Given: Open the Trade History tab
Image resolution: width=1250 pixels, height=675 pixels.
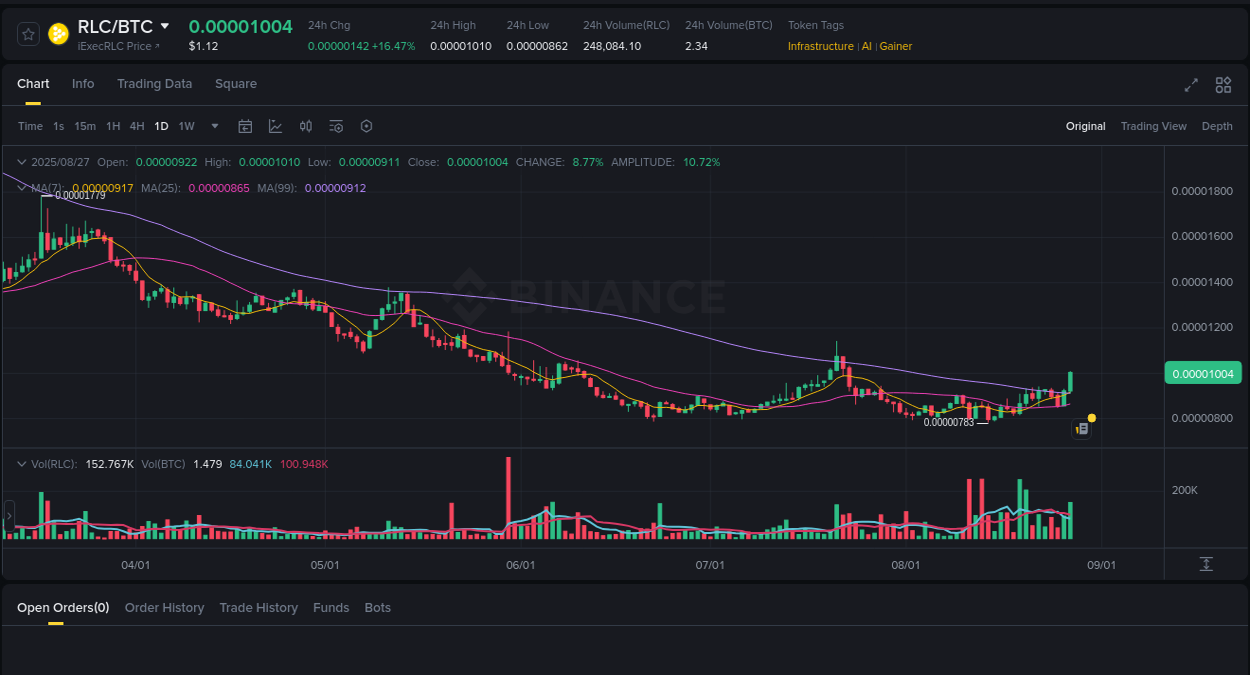Looking at the screenshot, I should pyautogui.click(x=258, y=607).
